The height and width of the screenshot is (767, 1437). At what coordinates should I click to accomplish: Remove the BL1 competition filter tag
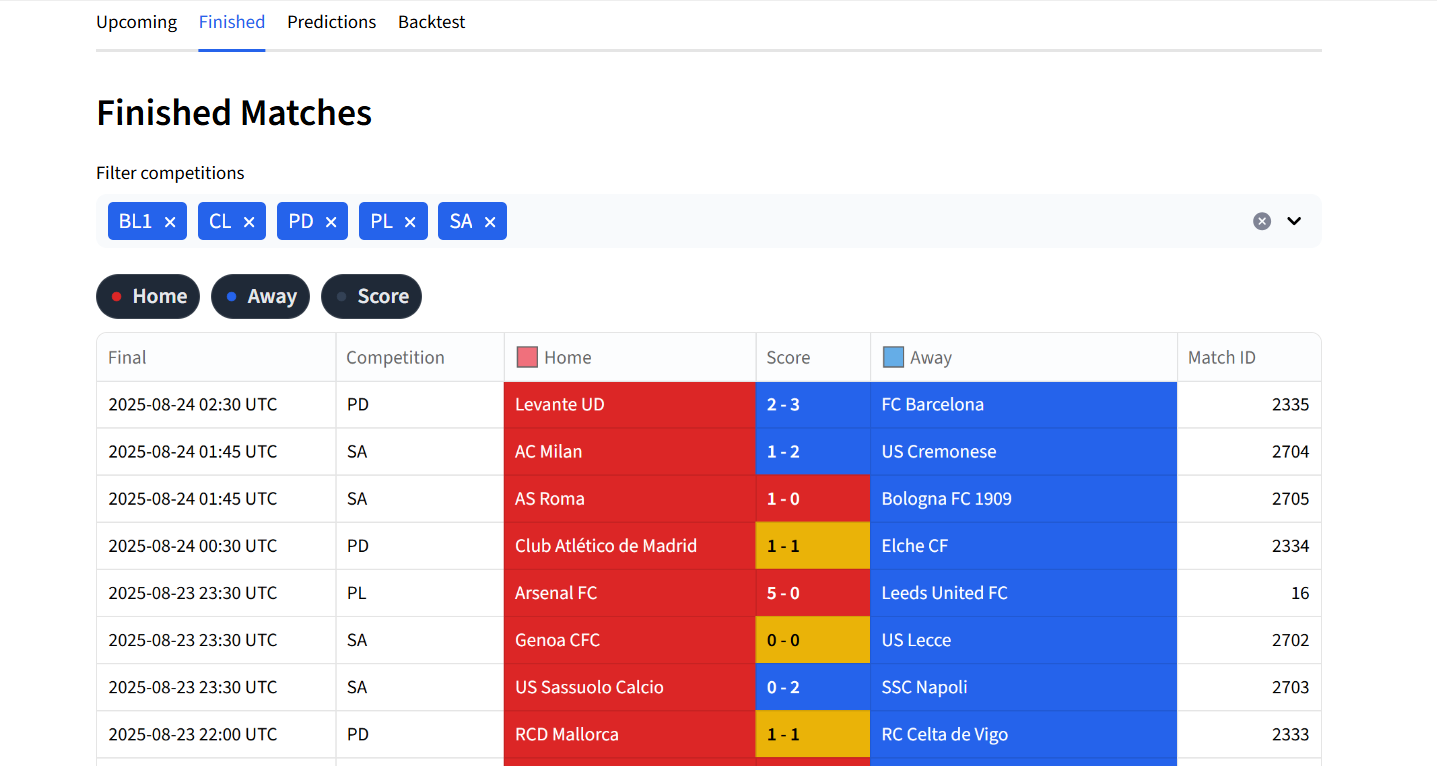[170, 222]
